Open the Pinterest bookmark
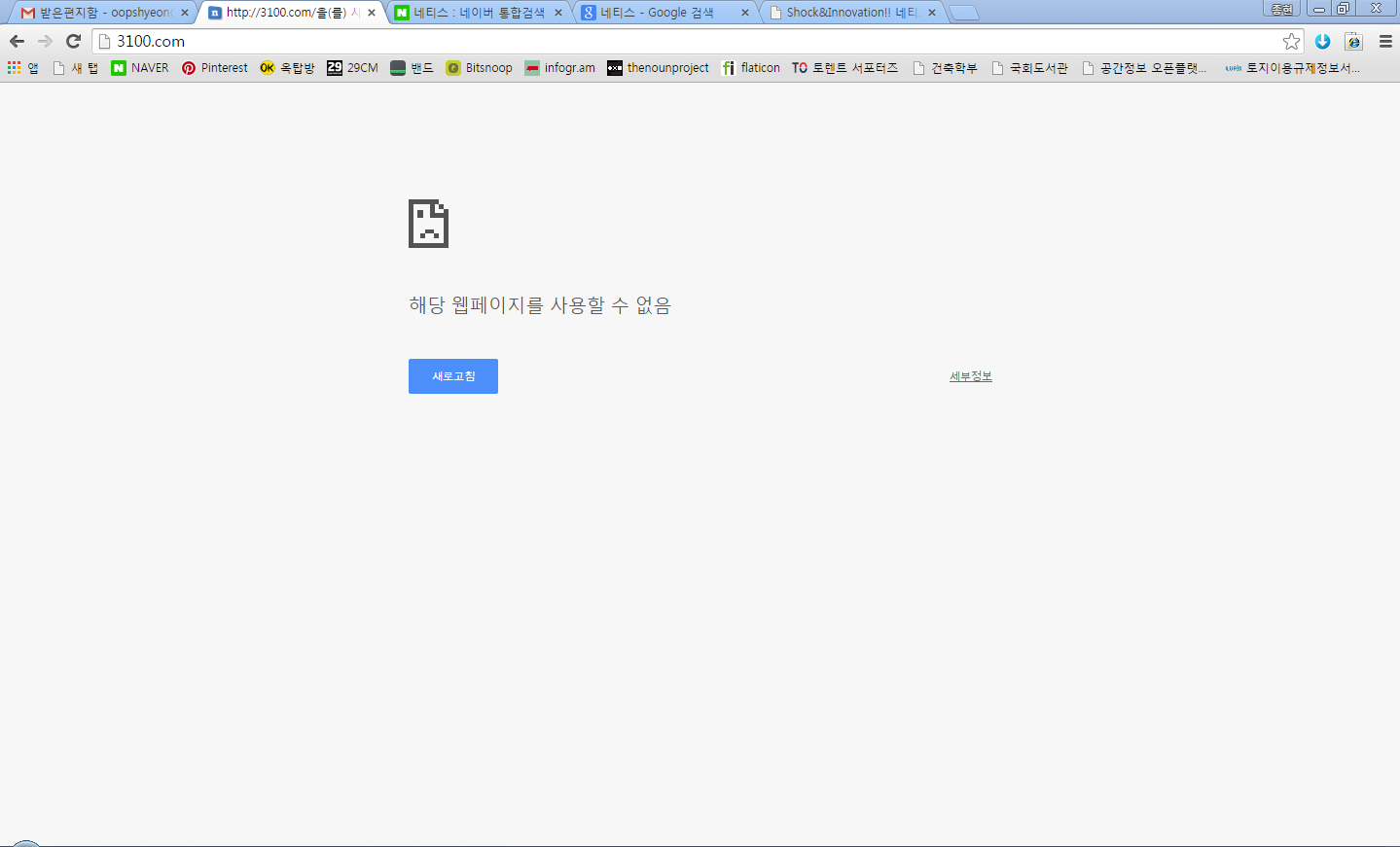The width and height of the screenshot is (1400, 847). pyautogui.click(x=215, y=68)
